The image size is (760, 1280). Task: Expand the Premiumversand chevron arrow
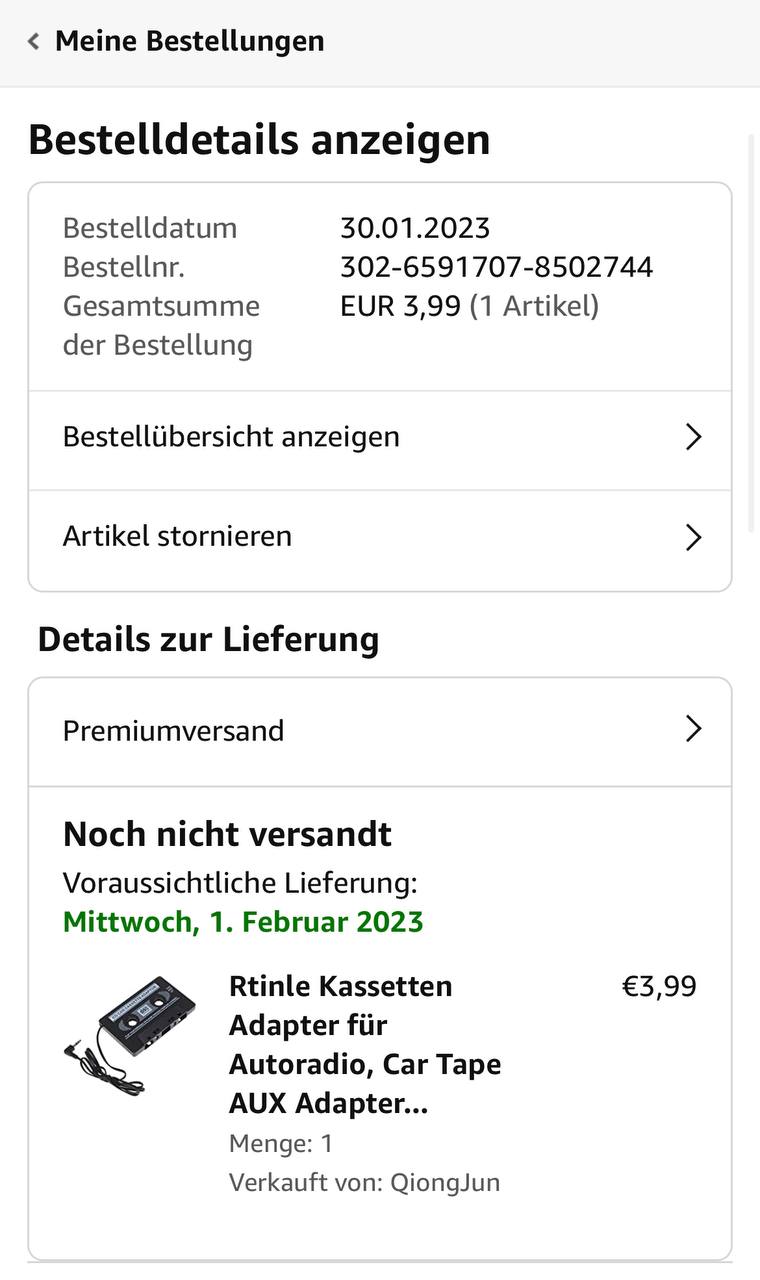point(693,730)
